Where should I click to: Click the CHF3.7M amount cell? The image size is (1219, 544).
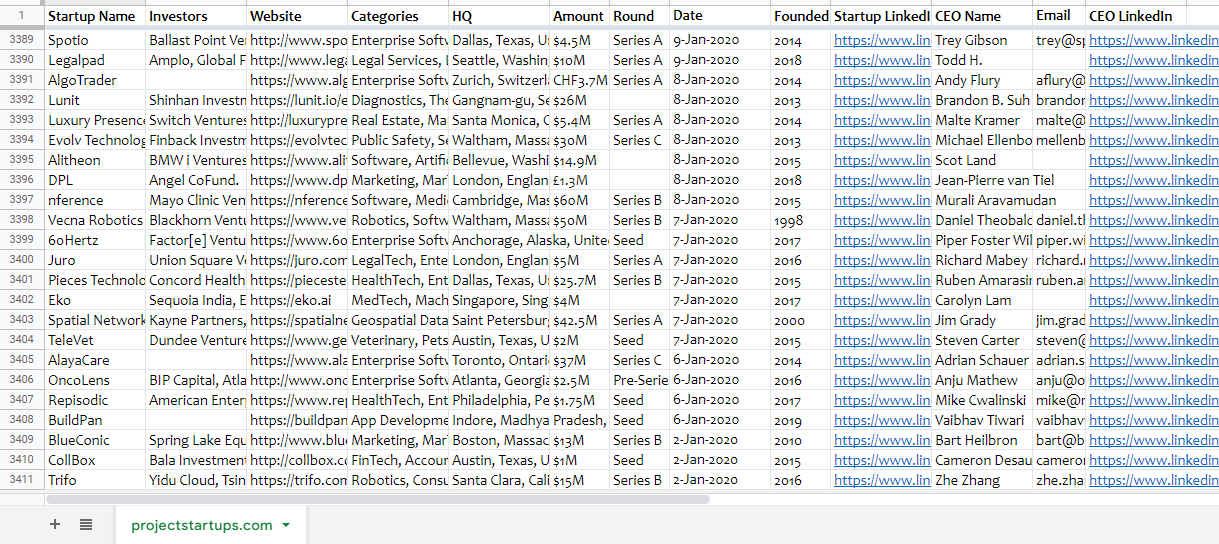pyautogui.click(x=579, y=80)
